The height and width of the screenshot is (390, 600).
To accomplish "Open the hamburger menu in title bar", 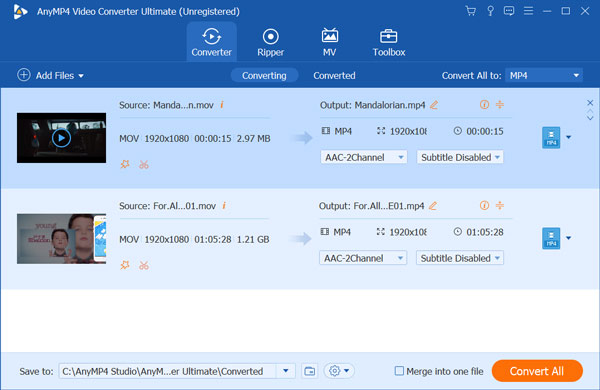I will click(528, 11).
